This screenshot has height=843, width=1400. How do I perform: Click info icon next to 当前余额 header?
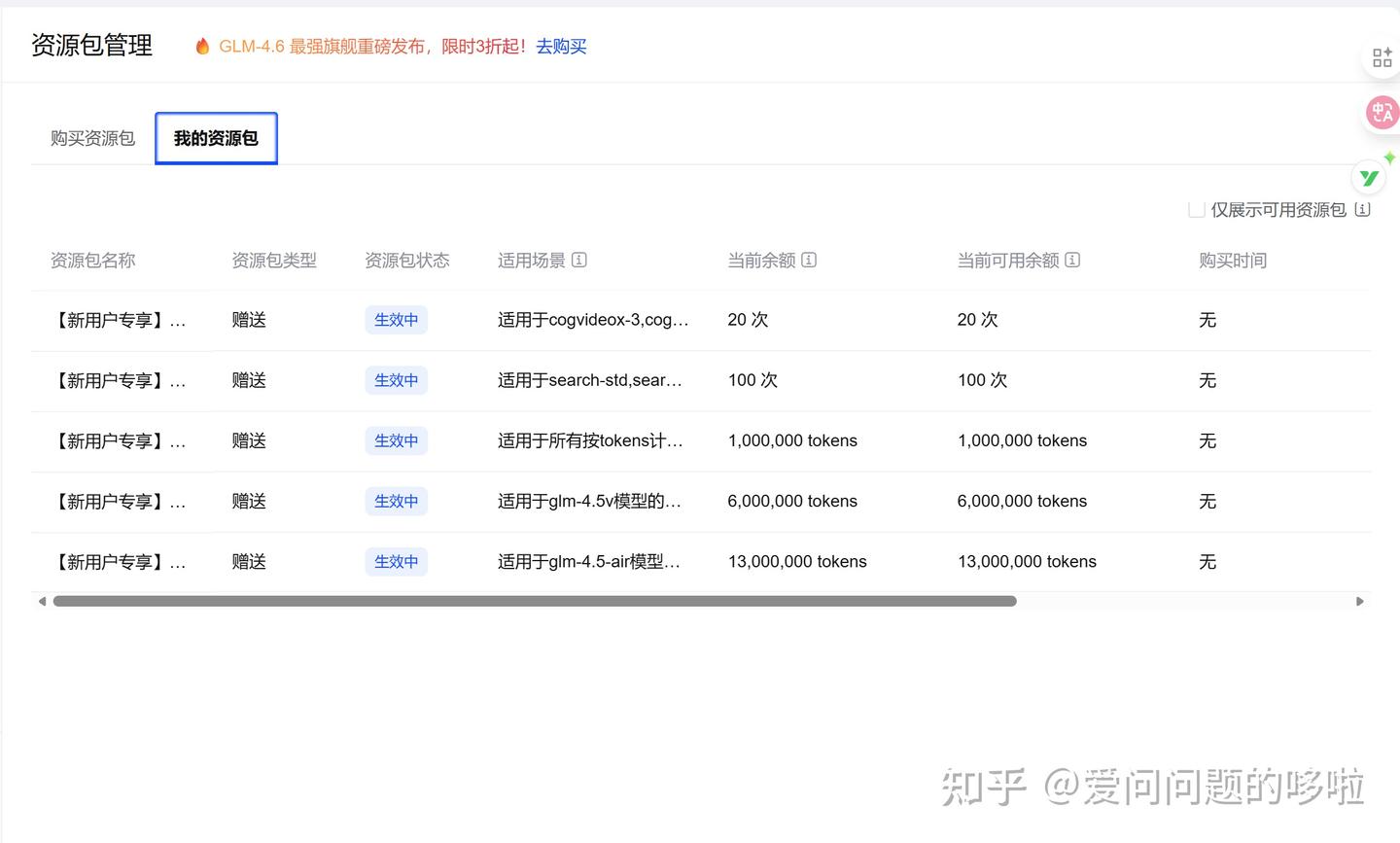tap(809, 260)
